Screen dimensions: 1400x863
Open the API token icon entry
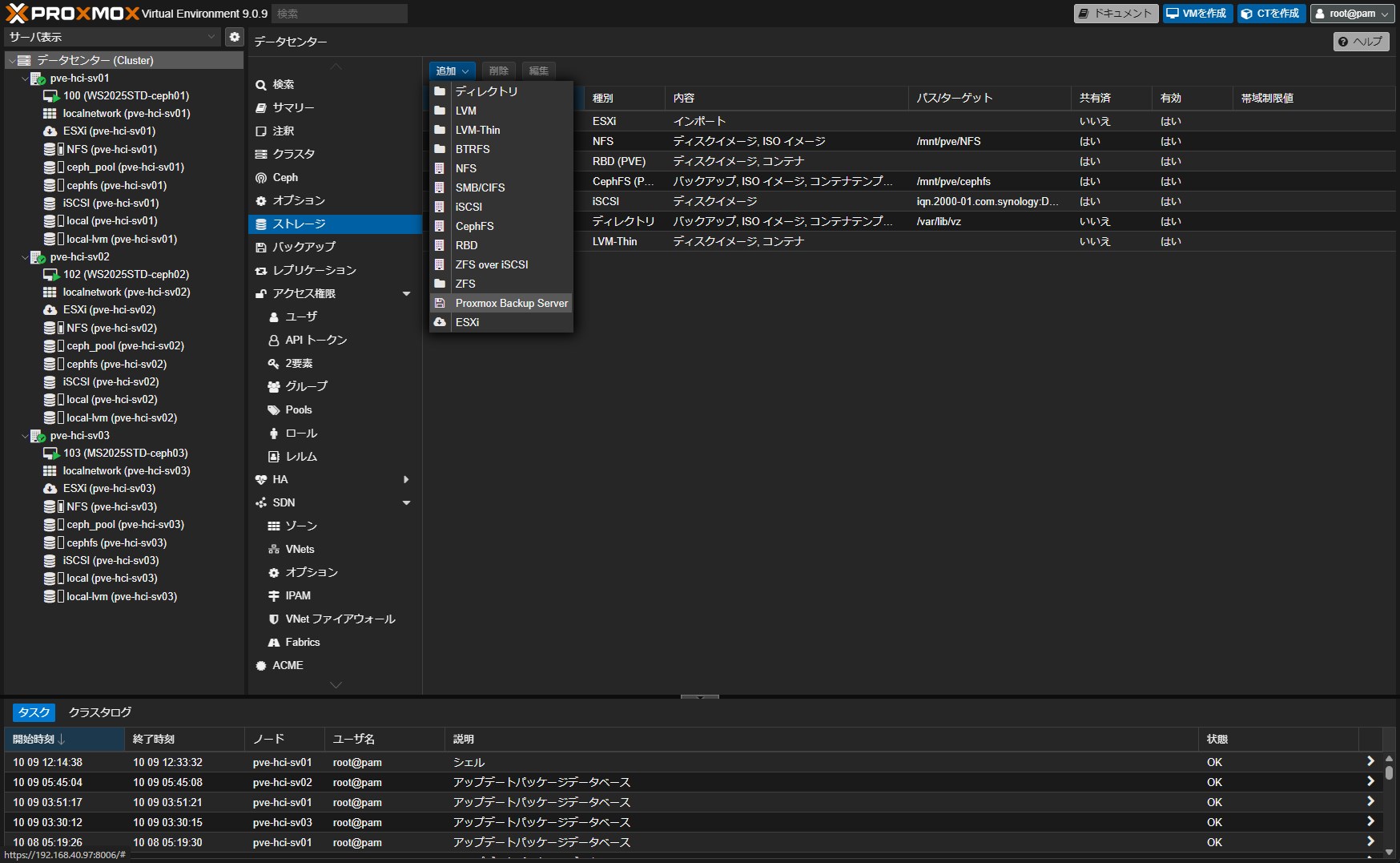click(x=274, y=341)
